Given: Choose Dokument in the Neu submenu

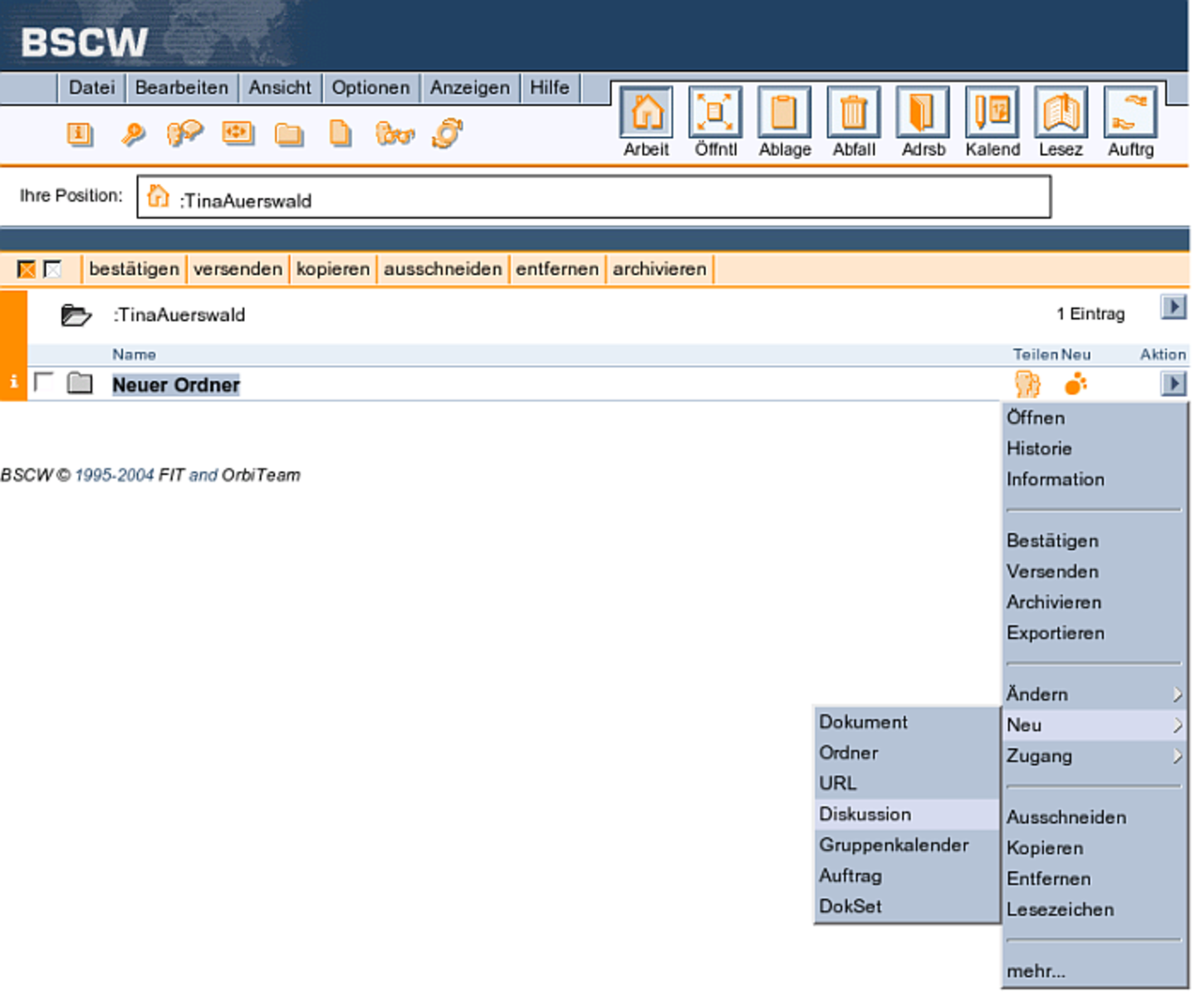Looking at the screenshot, I should (907, 722).
